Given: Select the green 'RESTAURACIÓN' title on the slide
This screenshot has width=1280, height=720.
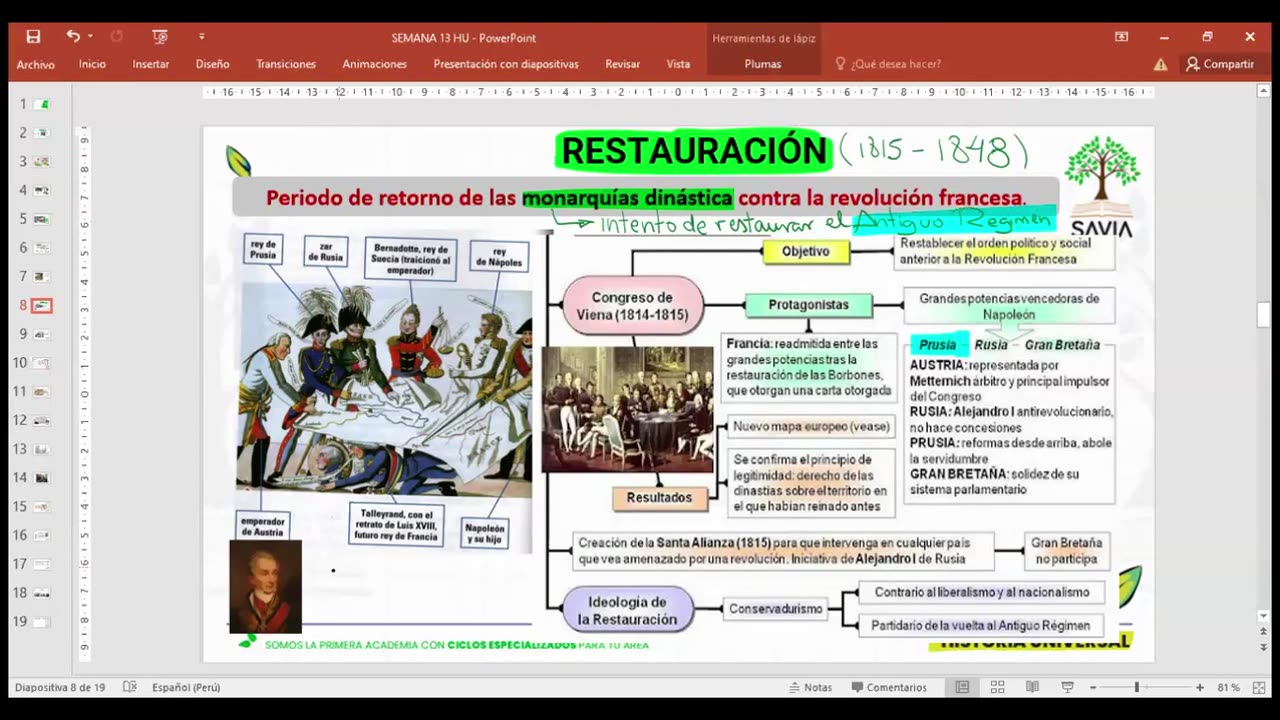Looking at the screenshot, I should pyautogui.click(x=694, y=151).
